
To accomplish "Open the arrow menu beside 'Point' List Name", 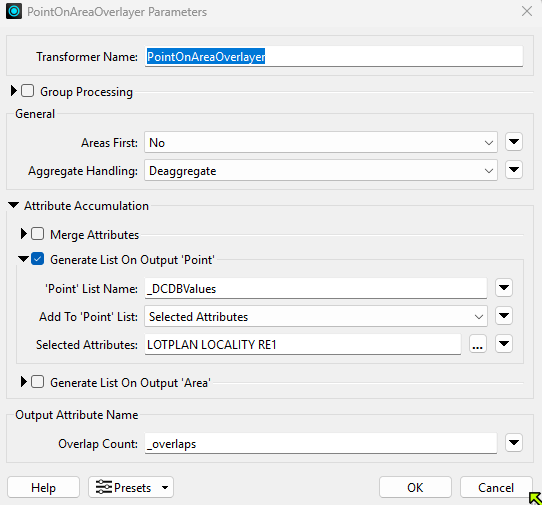I will (504, 288).
